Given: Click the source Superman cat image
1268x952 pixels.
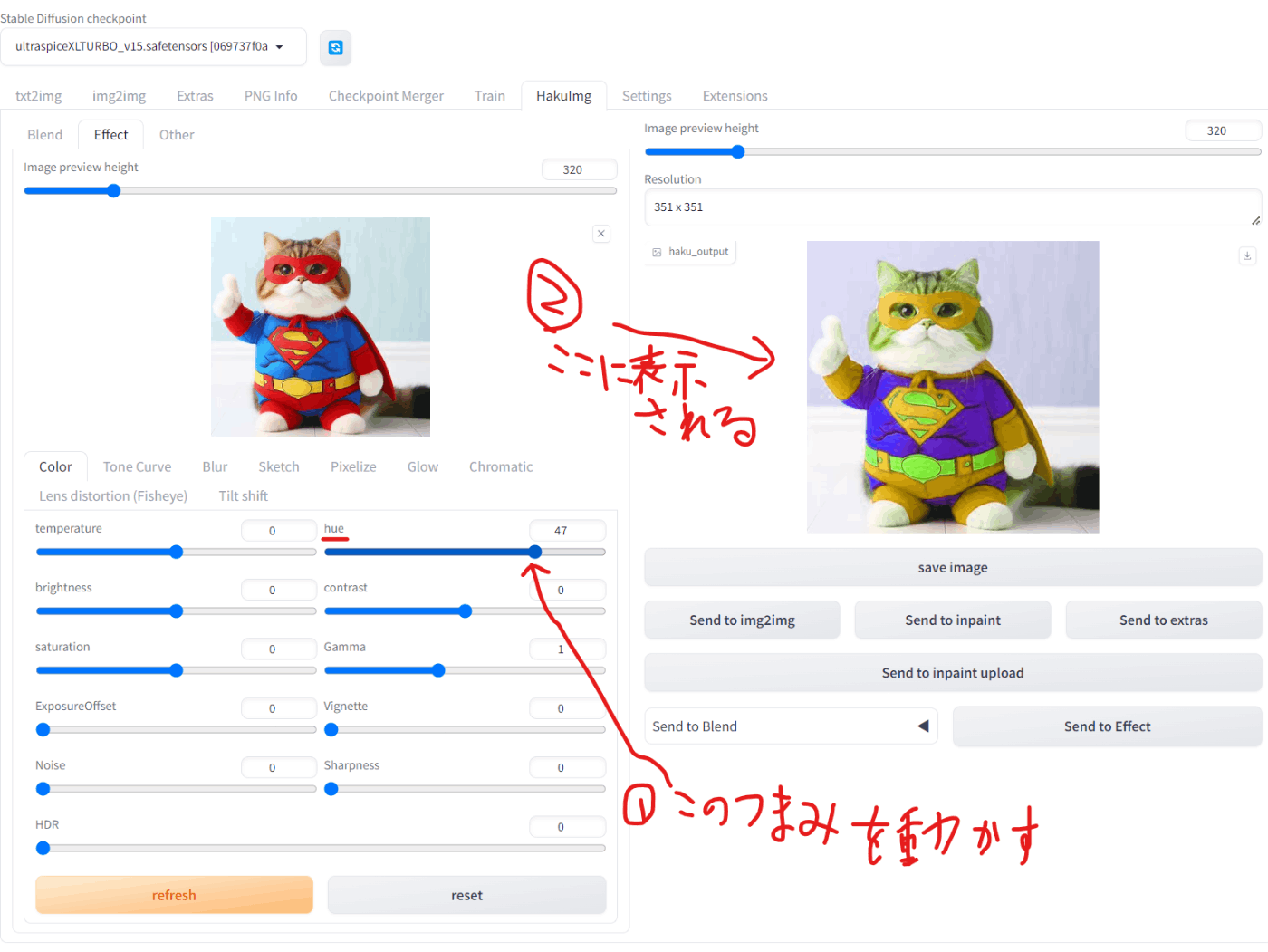Looking at the screenshot, I should [321, 327].
